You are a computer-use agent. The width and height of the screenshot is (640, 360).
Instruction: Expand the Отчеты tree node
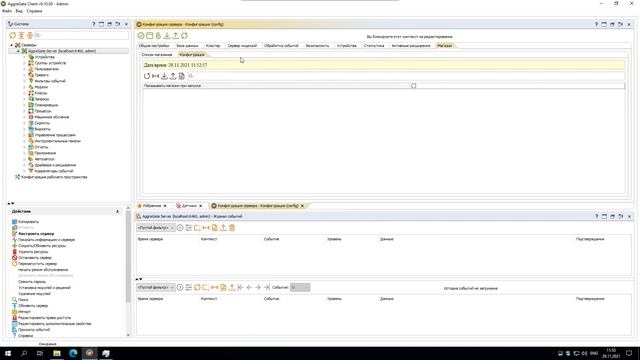click(x=24, y=147)
